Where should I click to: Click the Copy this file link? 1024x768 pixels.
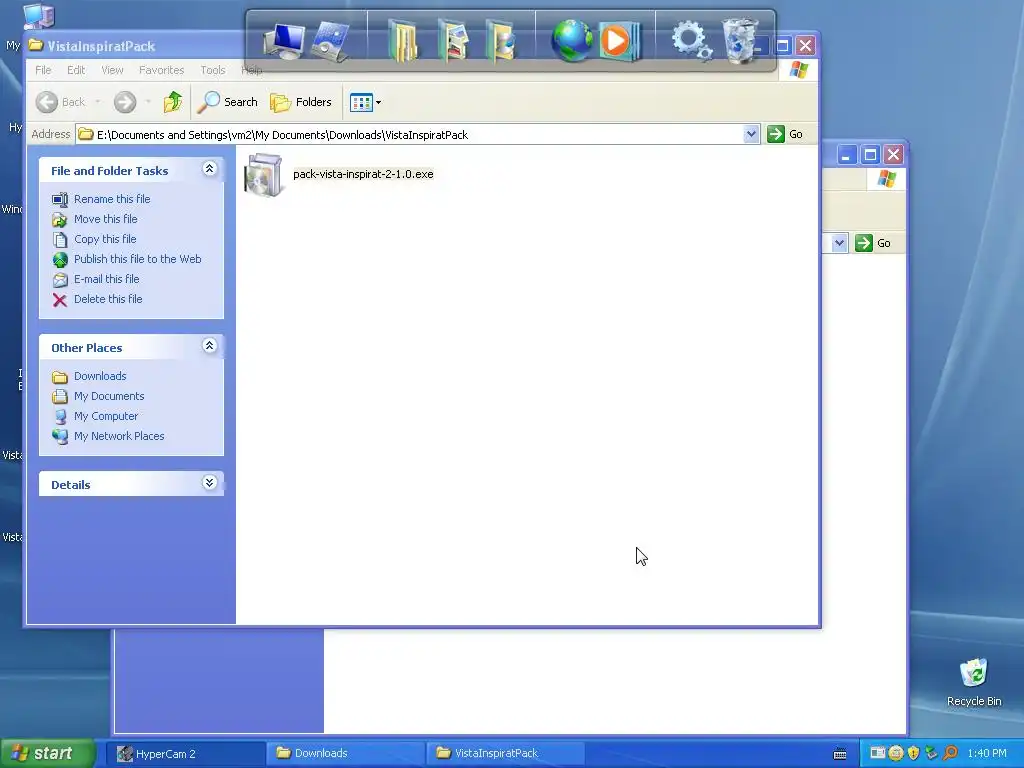pyautogui.click(x=105, y=240)
